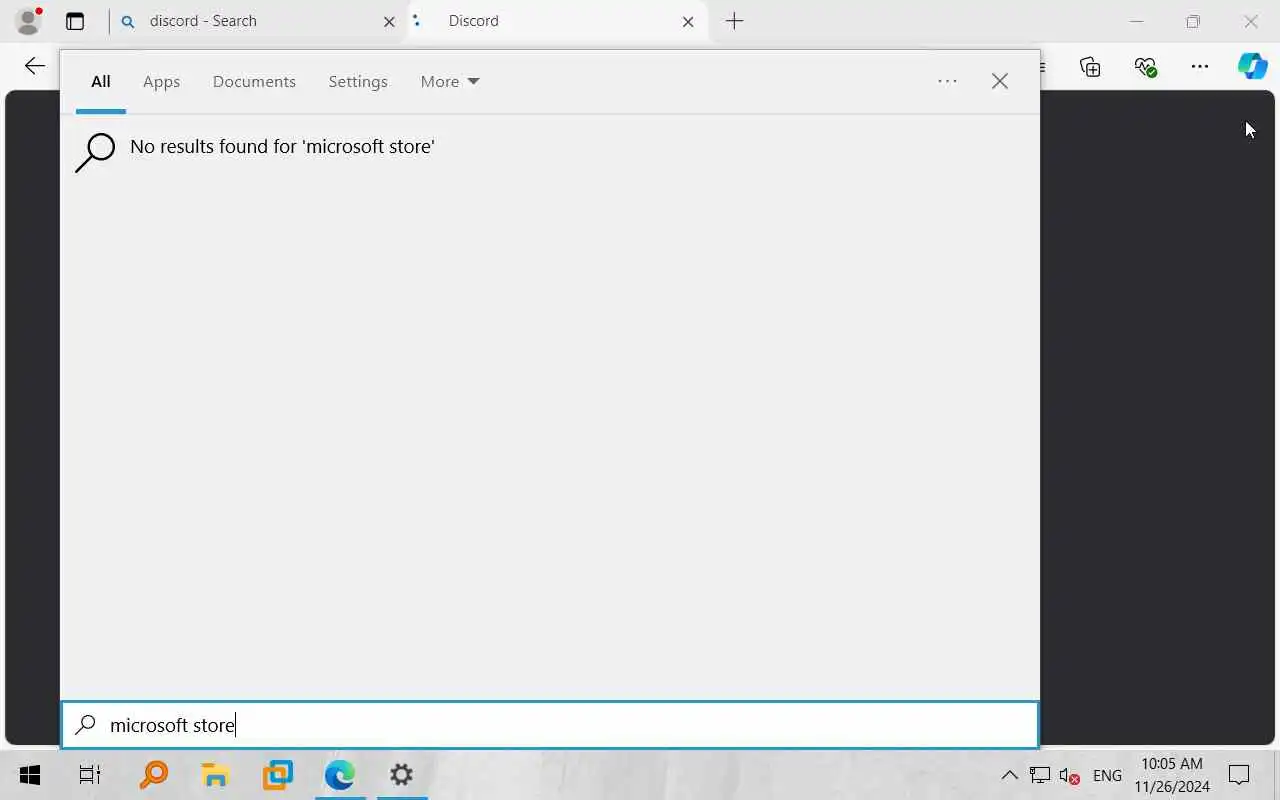This screenshot has height=800, width=1280.
Task: Open Browser essentials heart icon
Action: pos(1145,67)
